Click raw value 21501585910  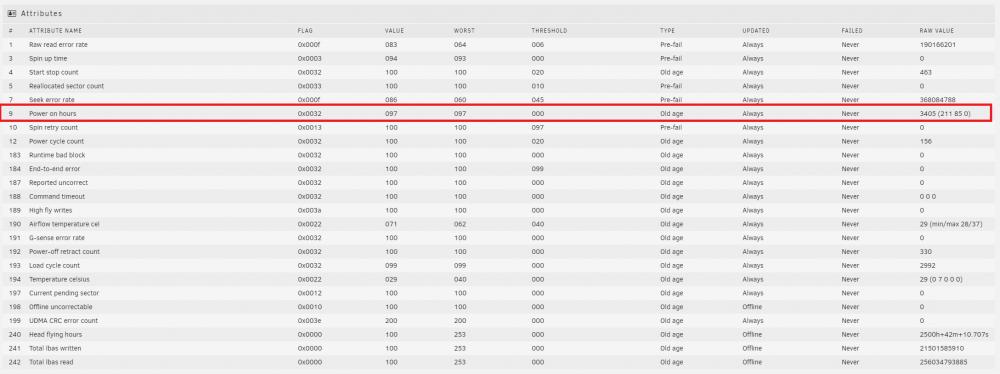941,348
